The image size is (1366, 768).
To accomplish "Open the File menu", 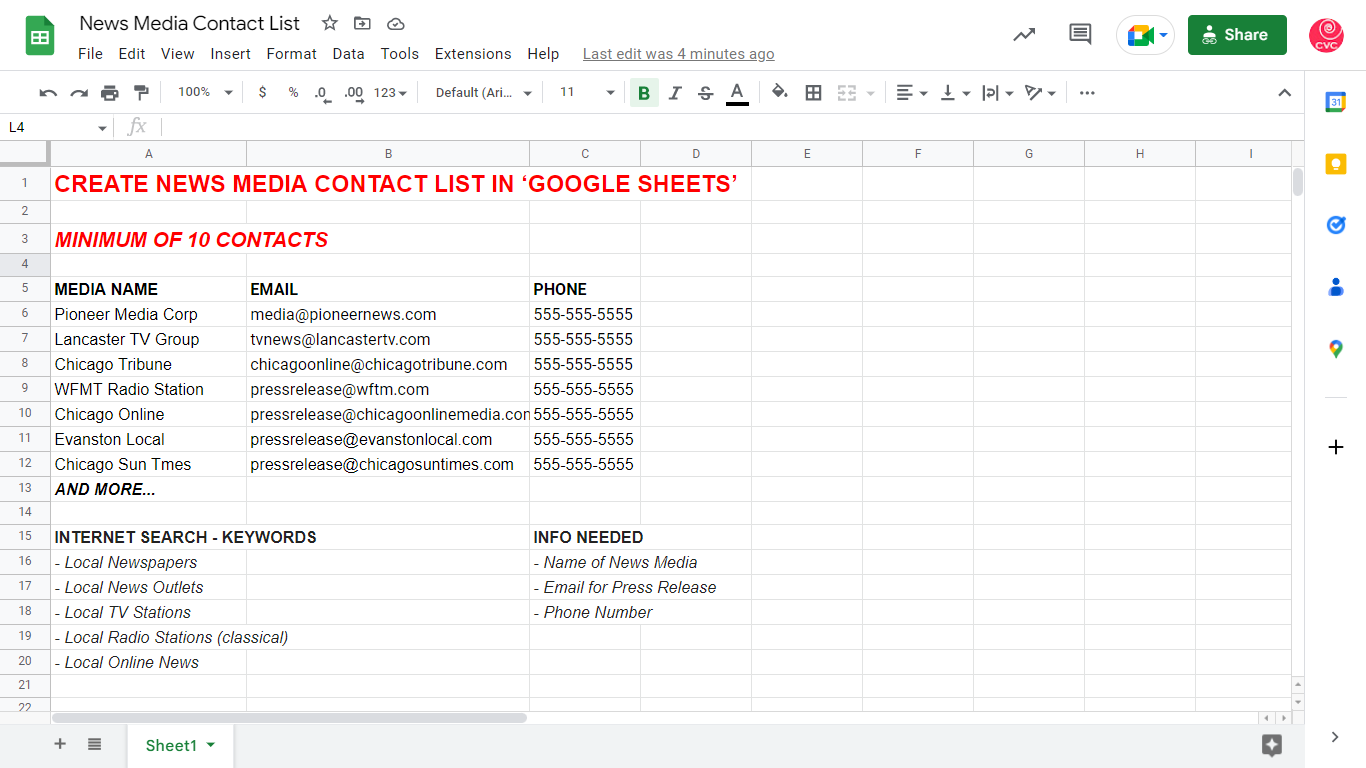I will [x=90, y=54].
